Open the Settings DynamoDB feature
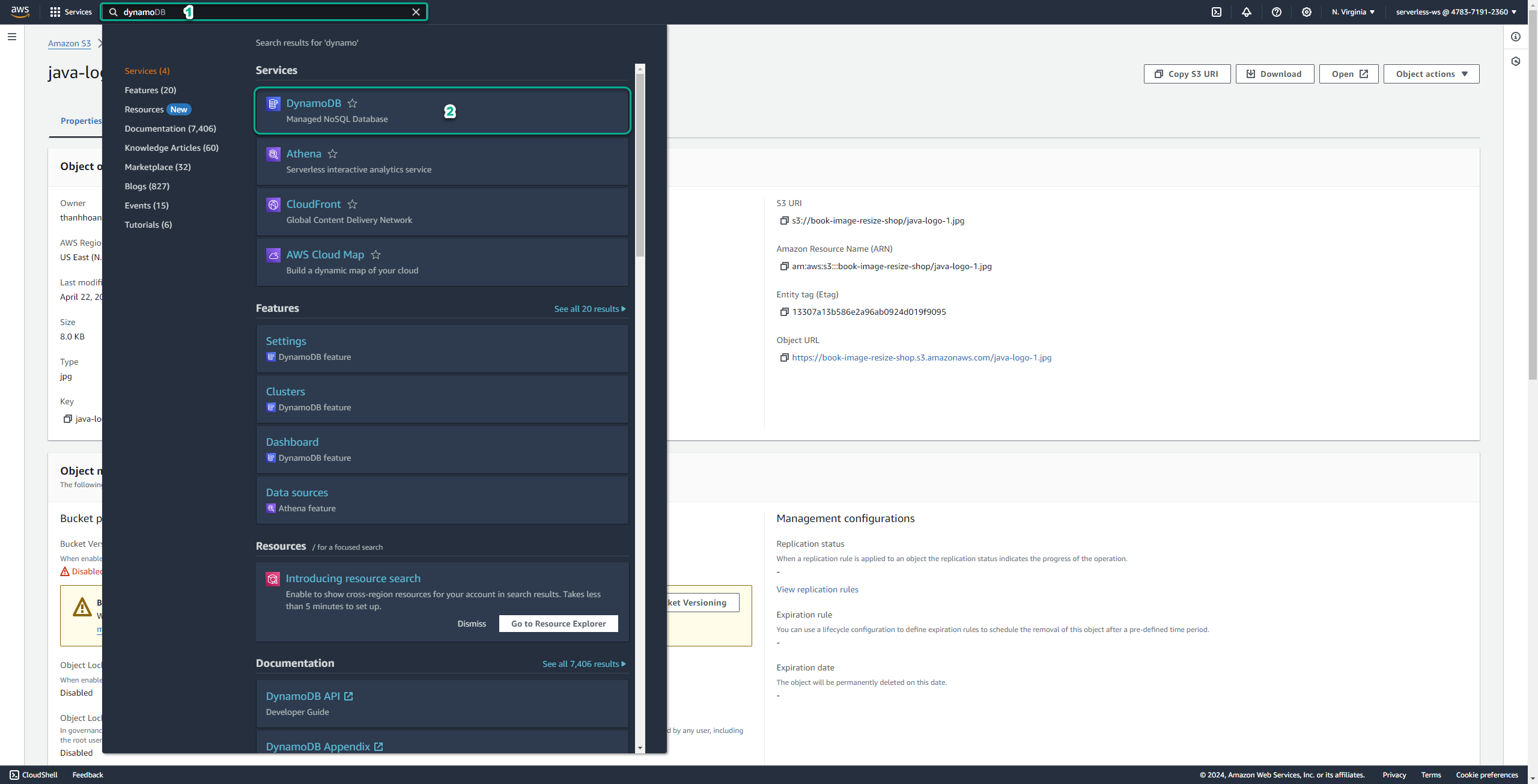This screenshot has height=784, width=1538. coord(442,348)
